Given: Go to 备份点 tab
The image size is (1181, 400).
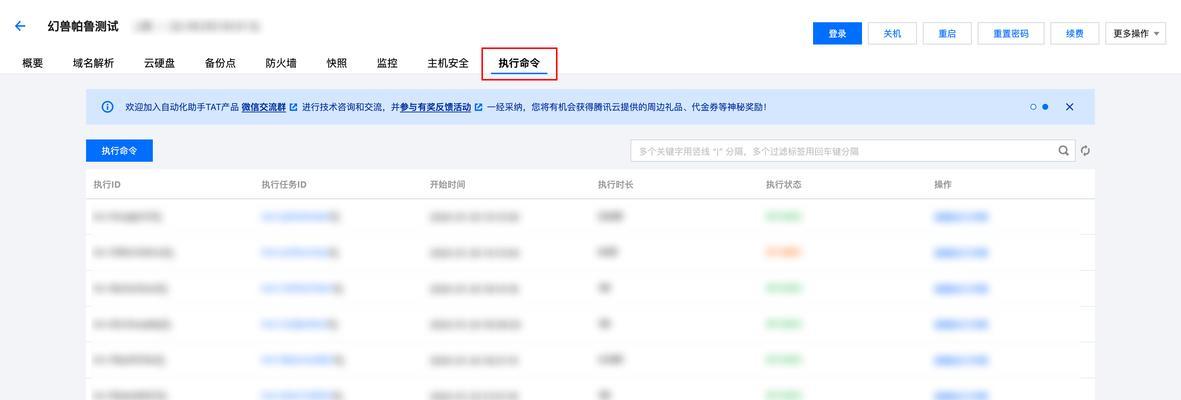Looking at the screenshot, I should click(220, 63).
